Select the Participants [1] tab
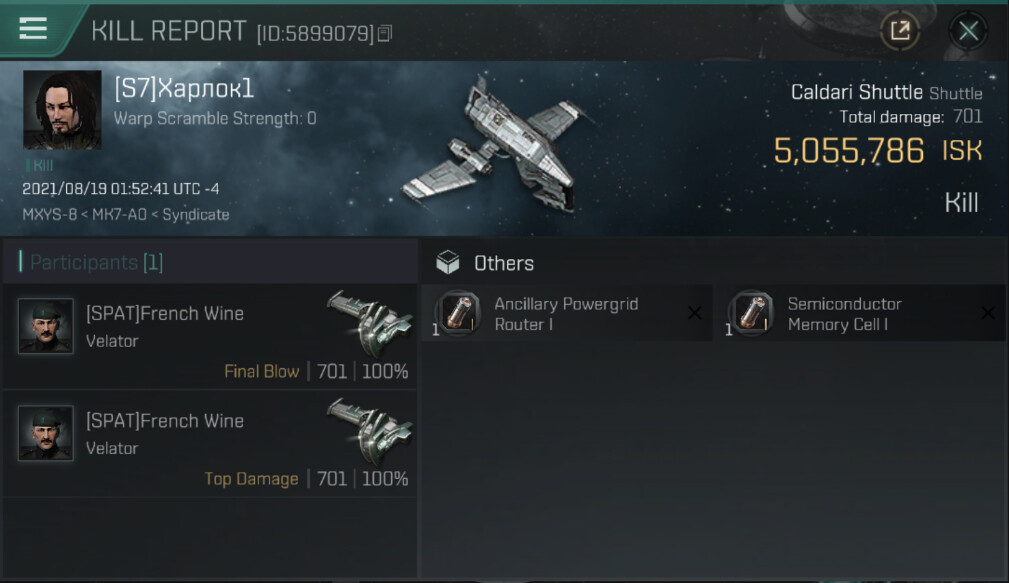1009x583 pixels. (x=97, y=262)
